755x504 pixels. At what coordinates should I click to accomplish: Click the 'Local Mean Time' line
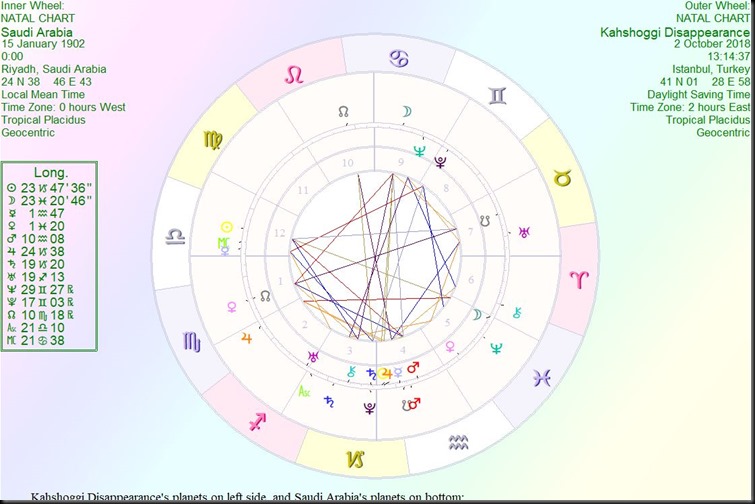coord(43,95)
